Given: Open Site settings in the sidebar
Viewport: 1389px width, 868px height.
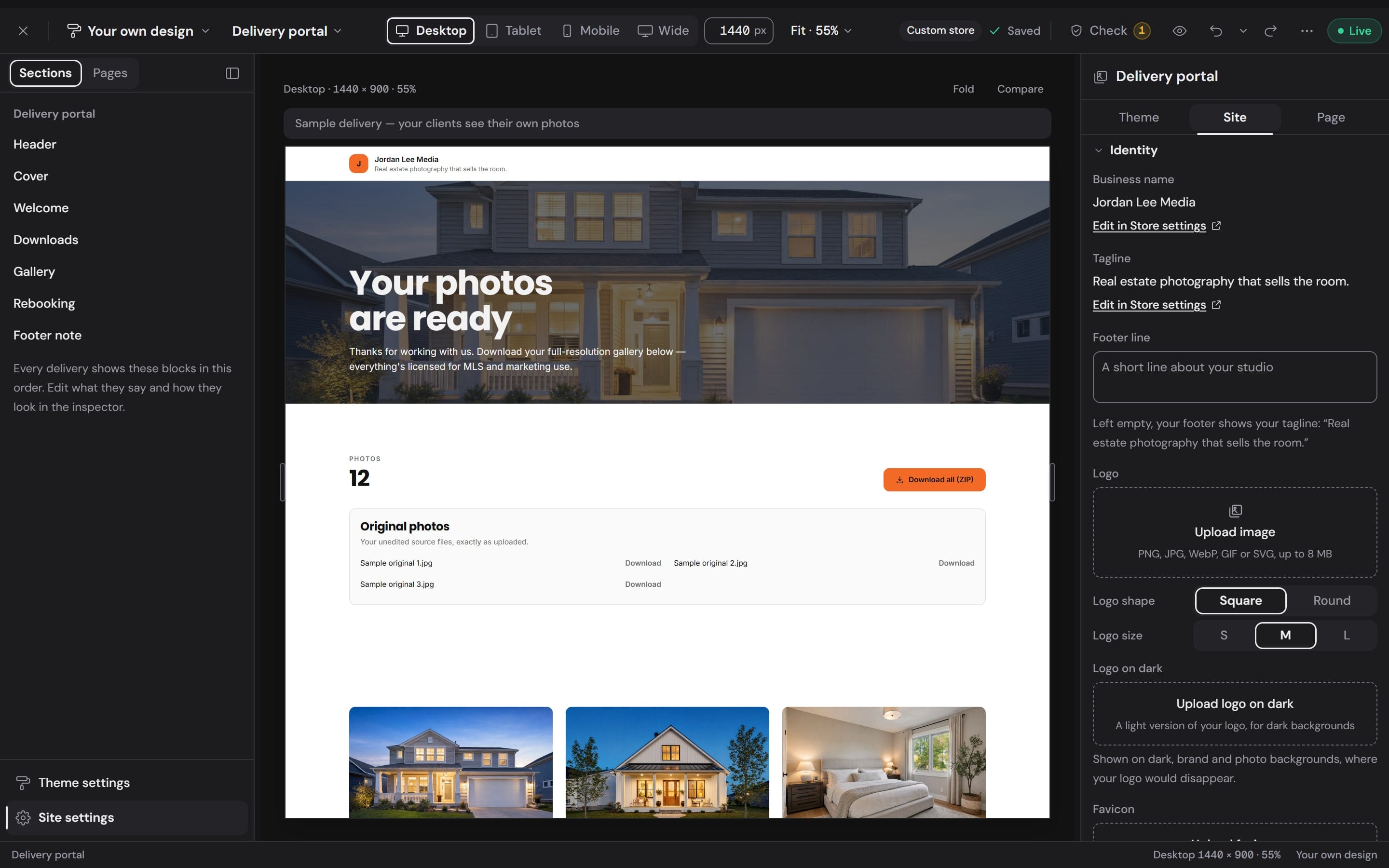Looking at the screenshot, I should click(127, 817).
